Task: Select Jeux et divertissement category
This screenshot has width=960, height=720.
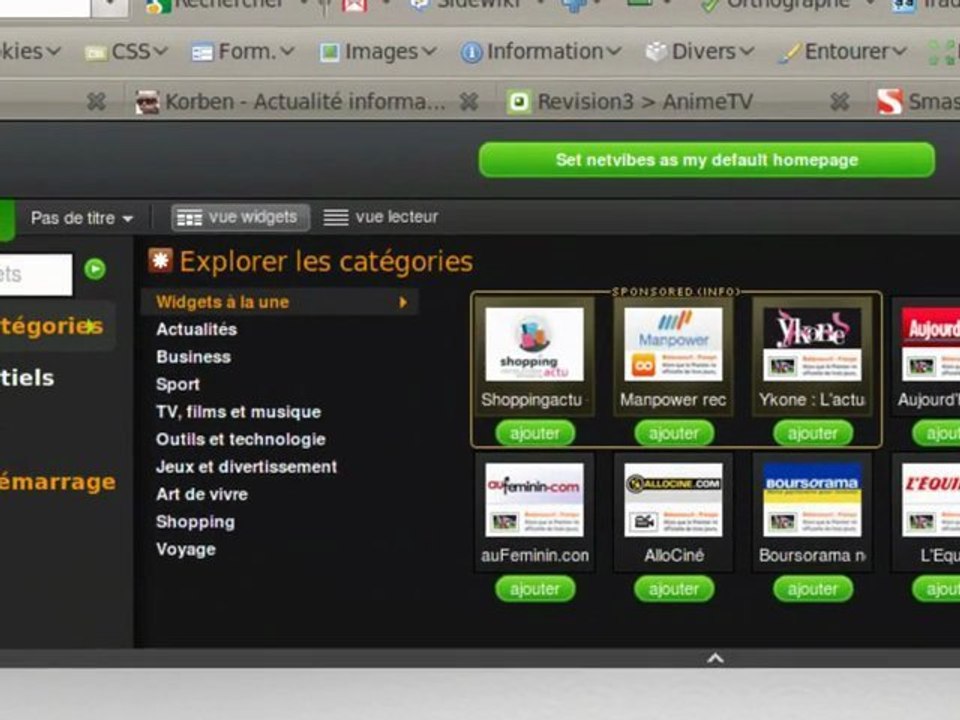Action: pyautogui.click(x=246, y=467)
